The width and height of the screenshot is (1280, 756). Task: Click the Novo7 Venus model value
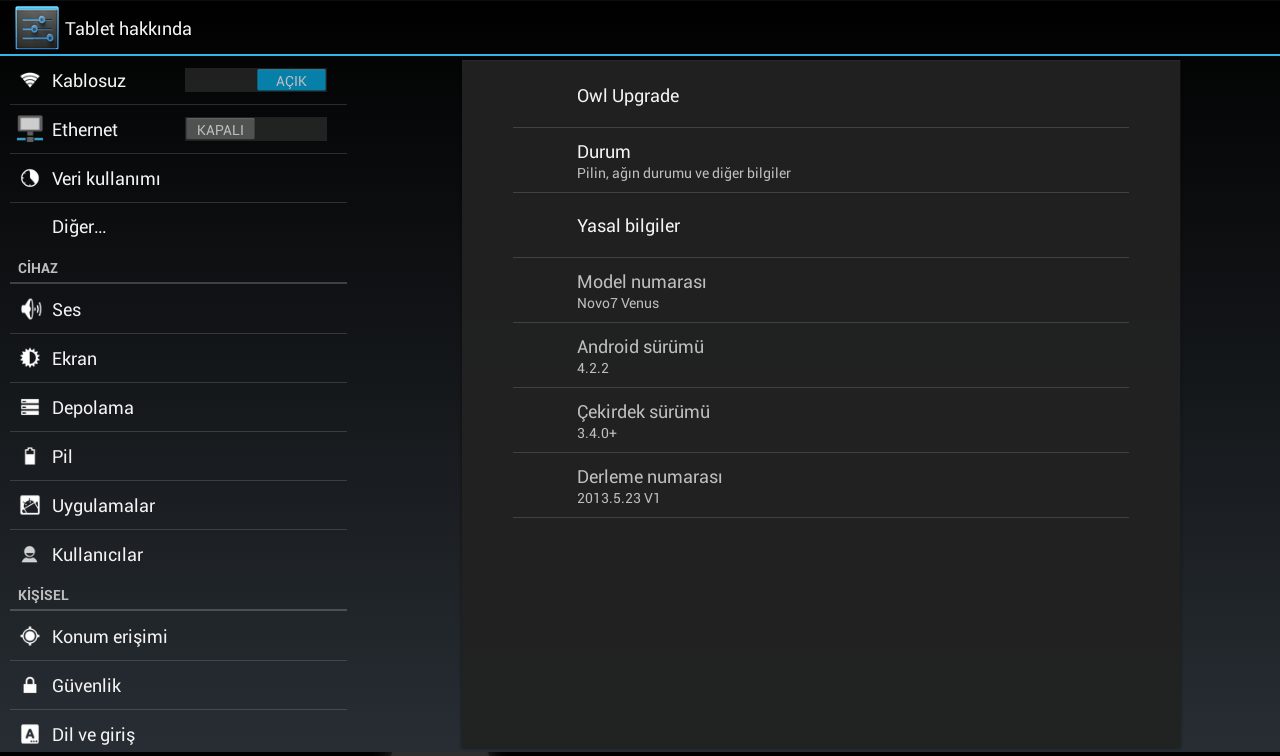(618, 303)
